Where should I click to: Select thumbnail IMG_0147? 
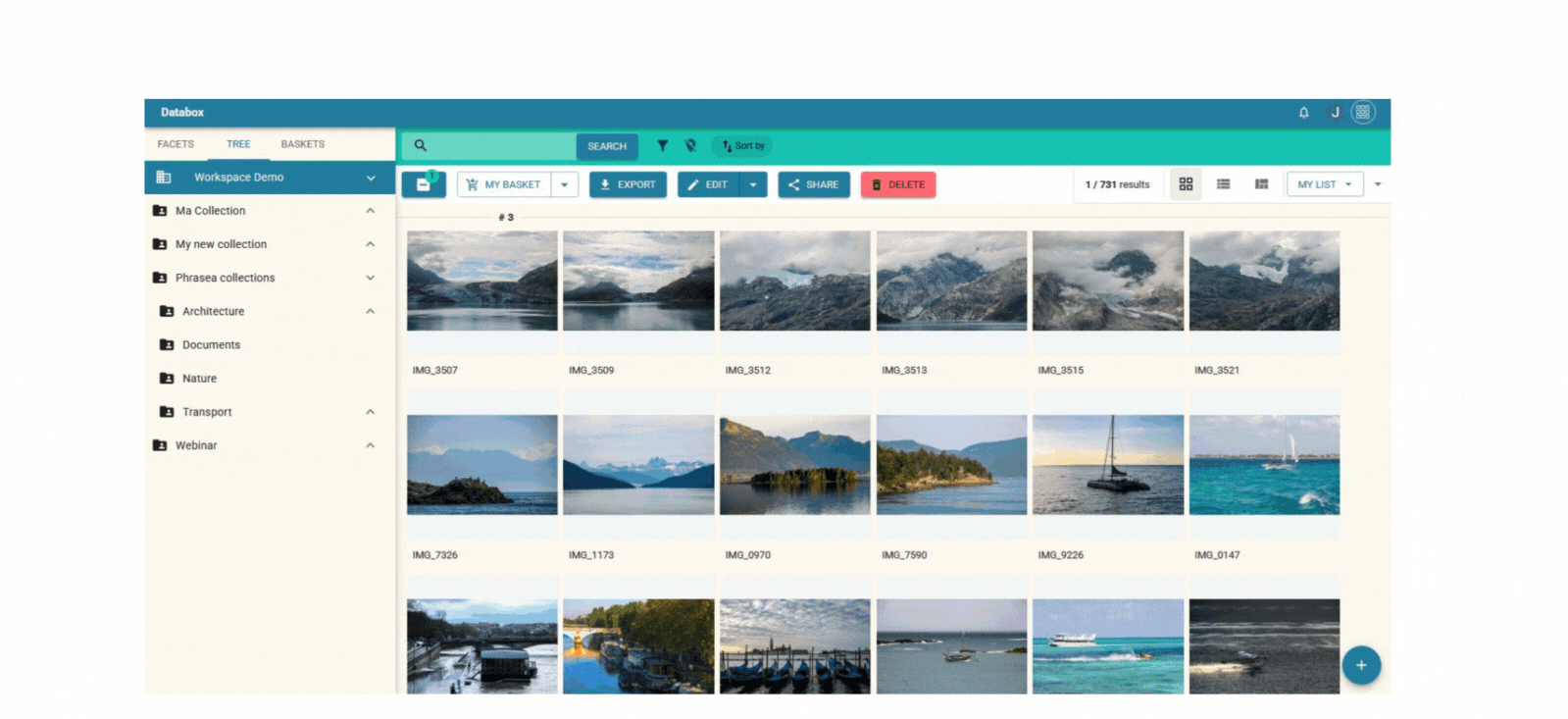(x=1264, y=465)
